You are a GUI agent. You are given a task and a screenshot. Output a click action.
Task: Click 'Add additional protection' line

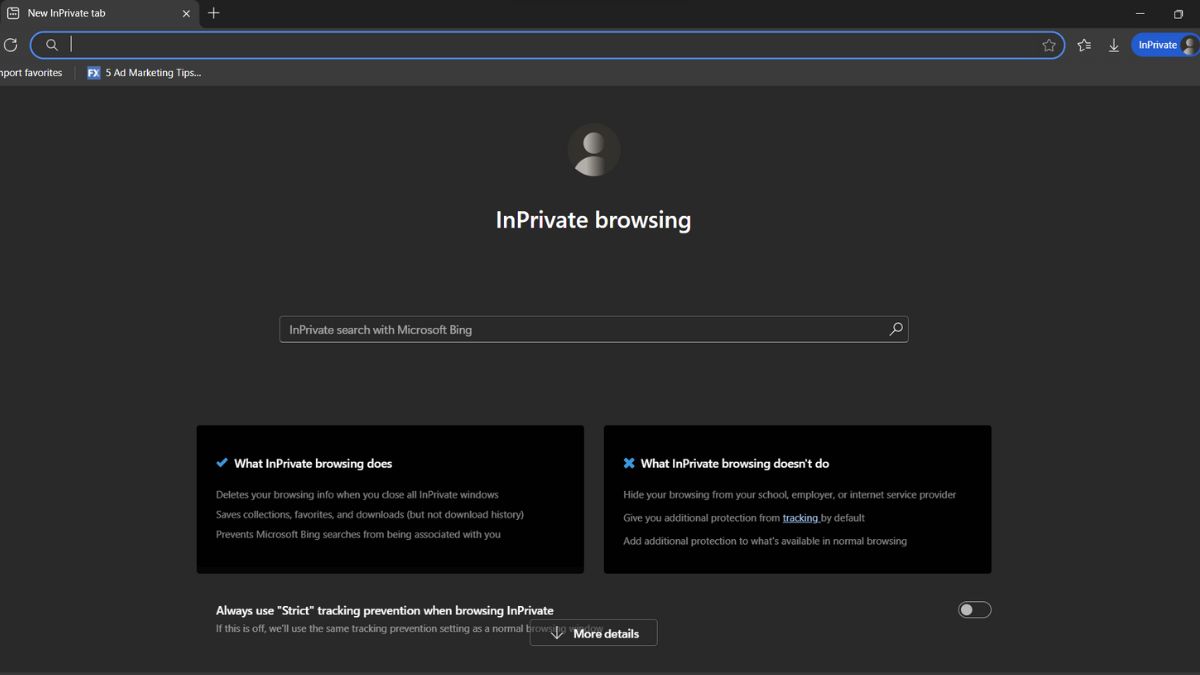(x=765, y=541)
